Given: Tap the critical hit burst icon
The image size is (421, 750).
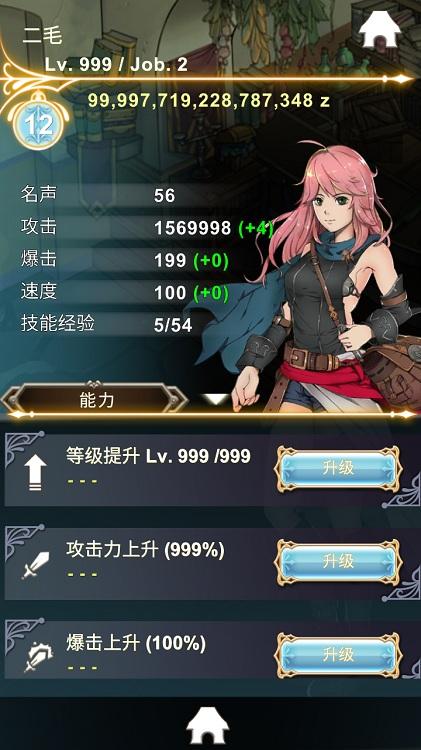Looking at the screenshot, I should [x=38, y=658].
